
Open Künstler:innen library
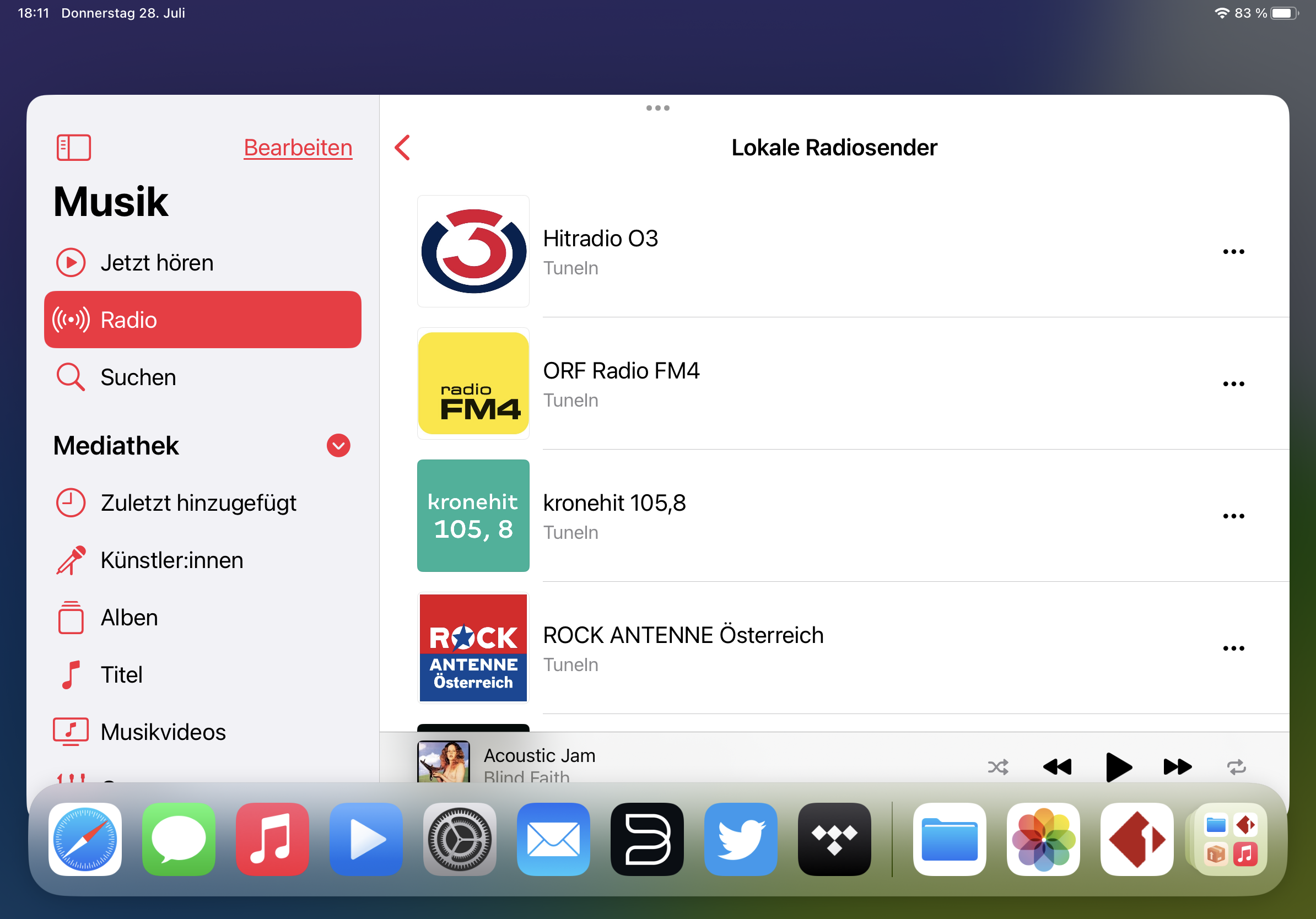(x=202, y=560)
